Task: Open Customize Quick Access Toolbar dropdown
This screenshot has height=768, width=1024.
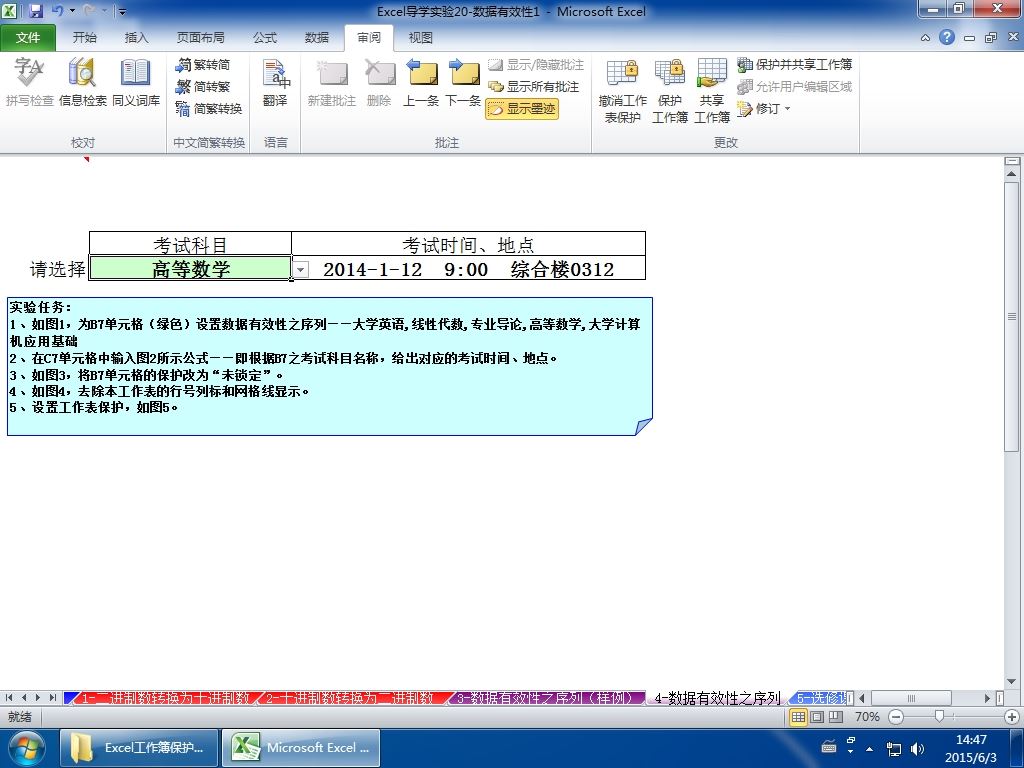Action: (x=122, y=11)
